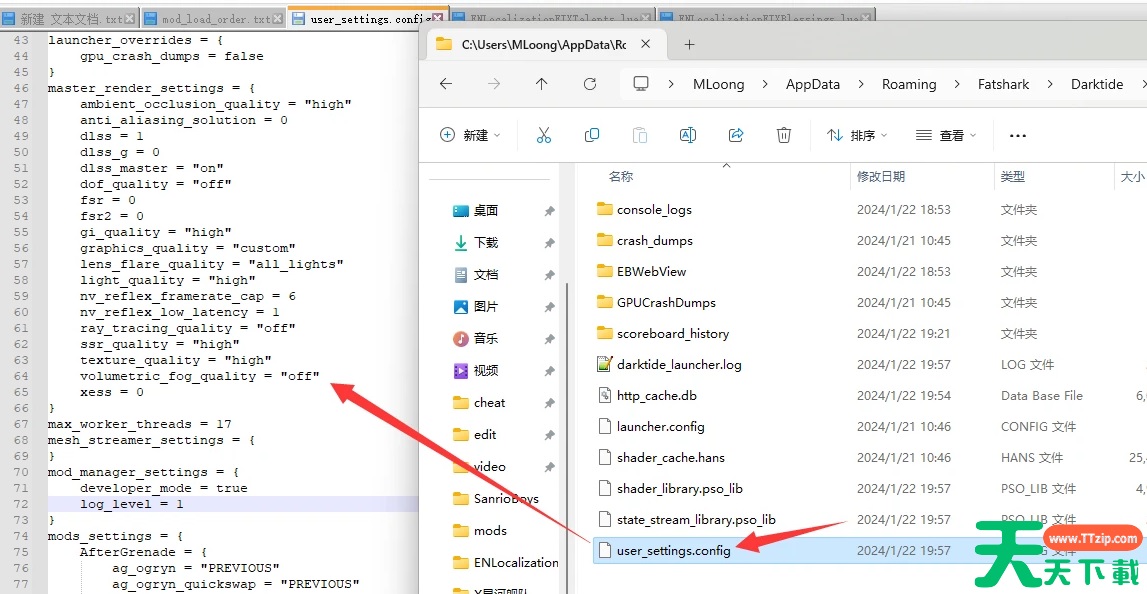
Task: Close the mod_load_order.txt editor tab
Action: [278, 18]
